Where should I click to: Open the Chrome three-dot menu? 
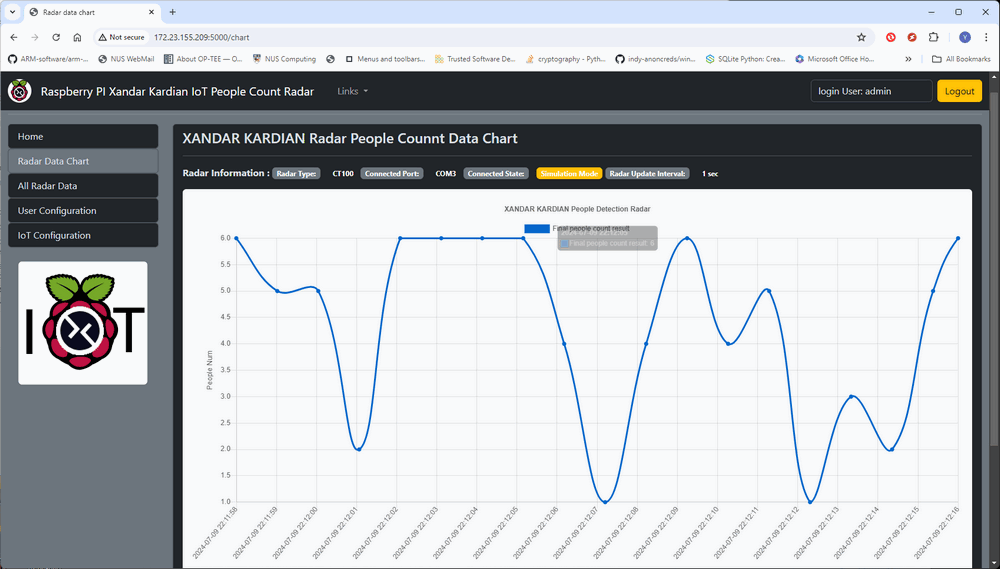(x=986, y=38)
